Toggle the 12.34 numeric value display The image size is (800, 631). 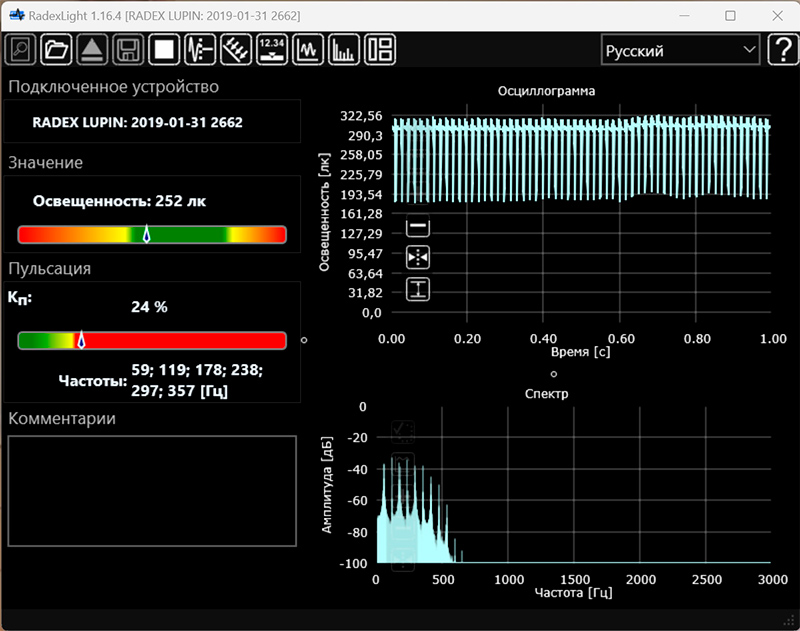coord(271,49)
